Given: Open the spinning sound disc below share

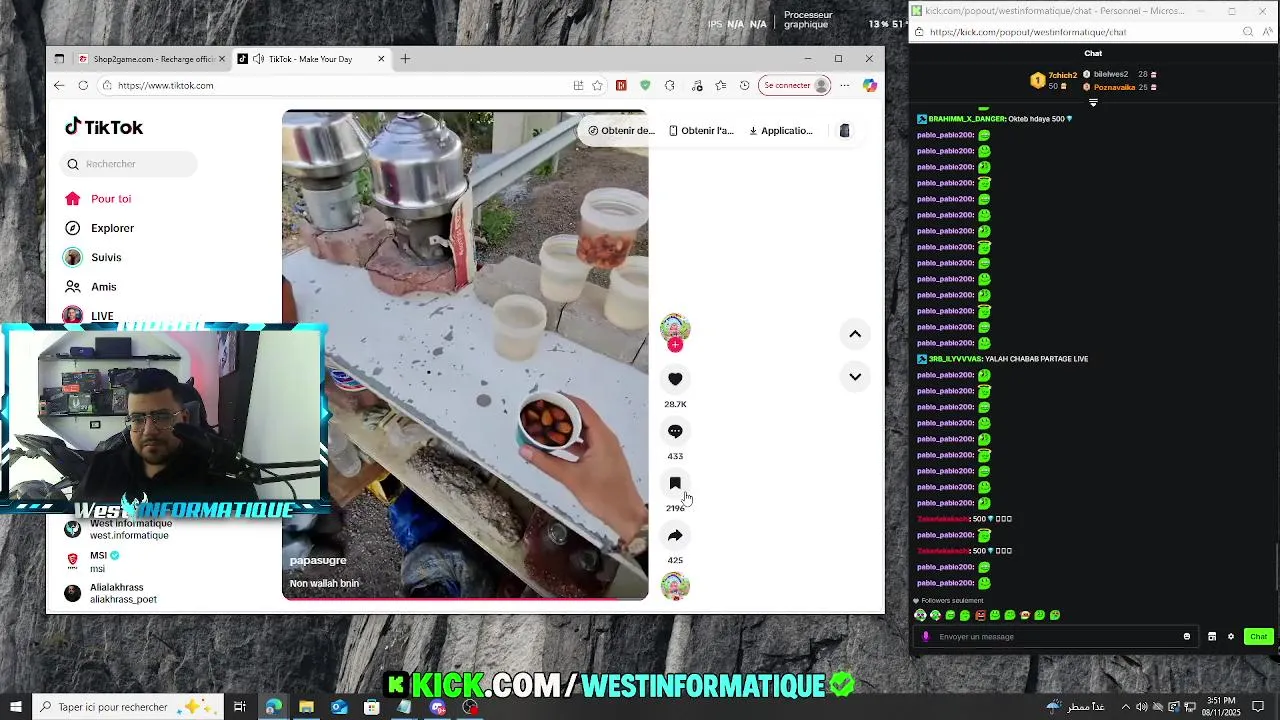Looking at the screenshot, I should pos(675,586).
